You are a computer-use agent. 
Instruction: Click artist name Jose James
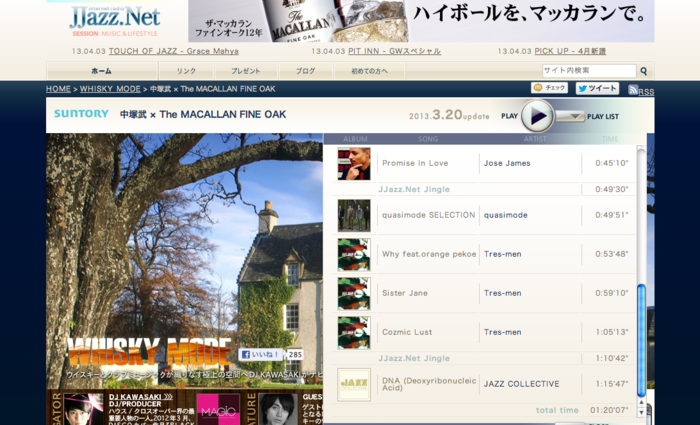(x=507, y=163)
